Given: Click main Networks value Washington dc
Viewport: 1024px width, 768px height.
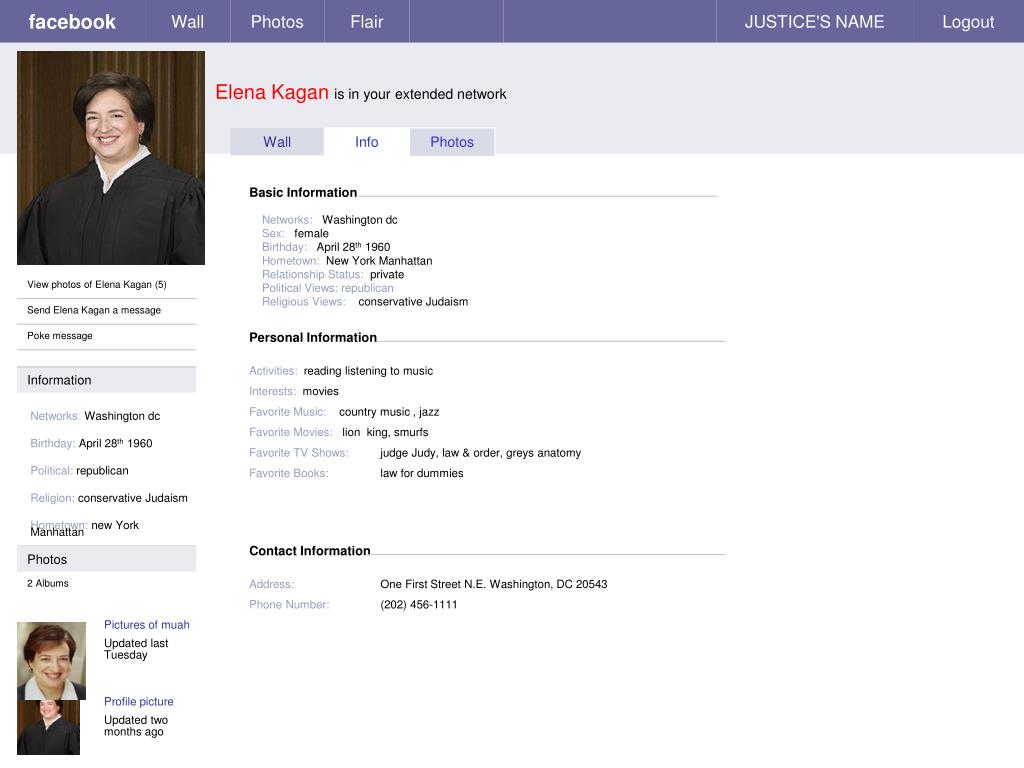Looking at the screenshot, I should (360, 219).
